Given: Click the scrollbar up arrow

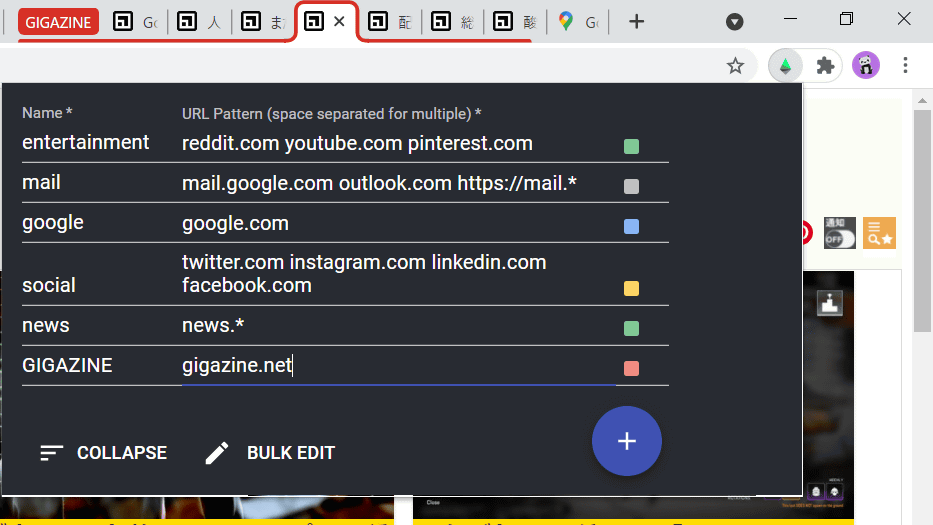Looking at the screenshot, I should click(922, 100).
